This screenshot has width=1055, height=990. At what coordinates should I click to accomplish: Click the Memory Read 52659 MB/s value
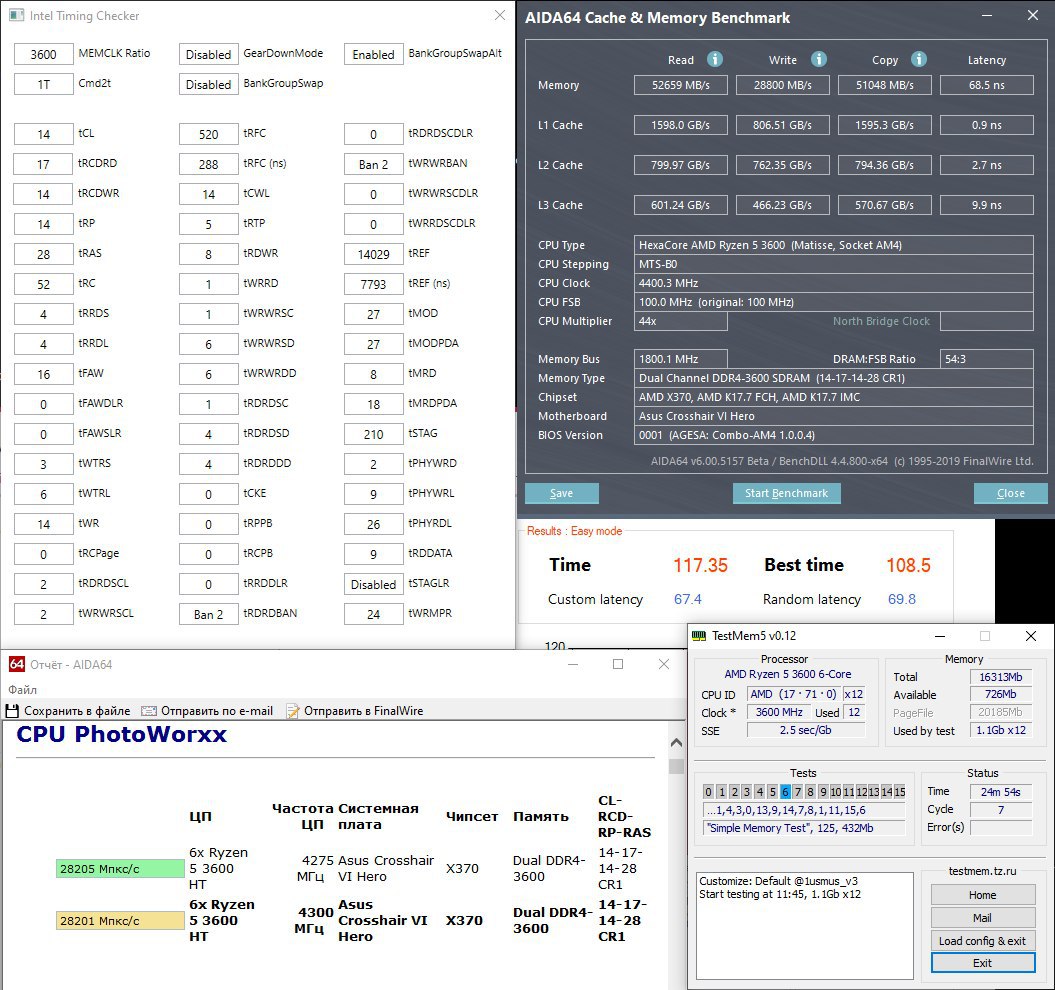[x=680, y=85]
